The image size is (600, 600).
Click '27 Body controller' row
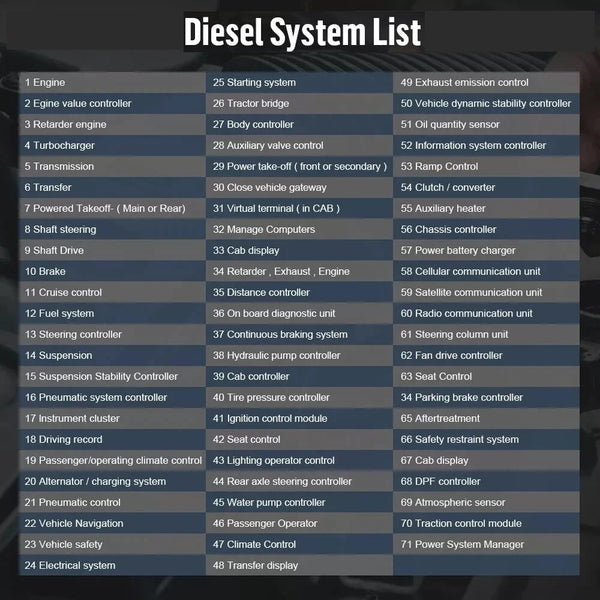pos(299,124)
